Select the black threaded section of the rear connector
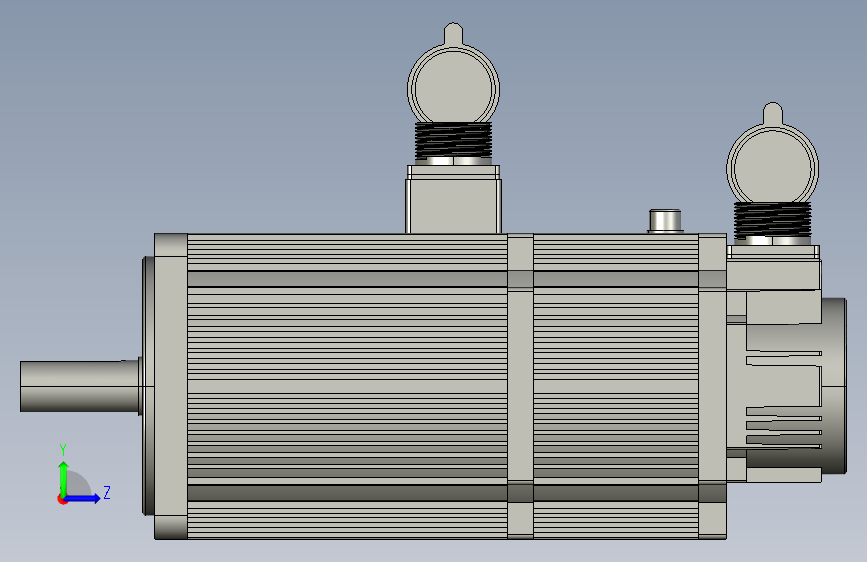The width and height of the screenshot is (867, 562). pos(772,220)
